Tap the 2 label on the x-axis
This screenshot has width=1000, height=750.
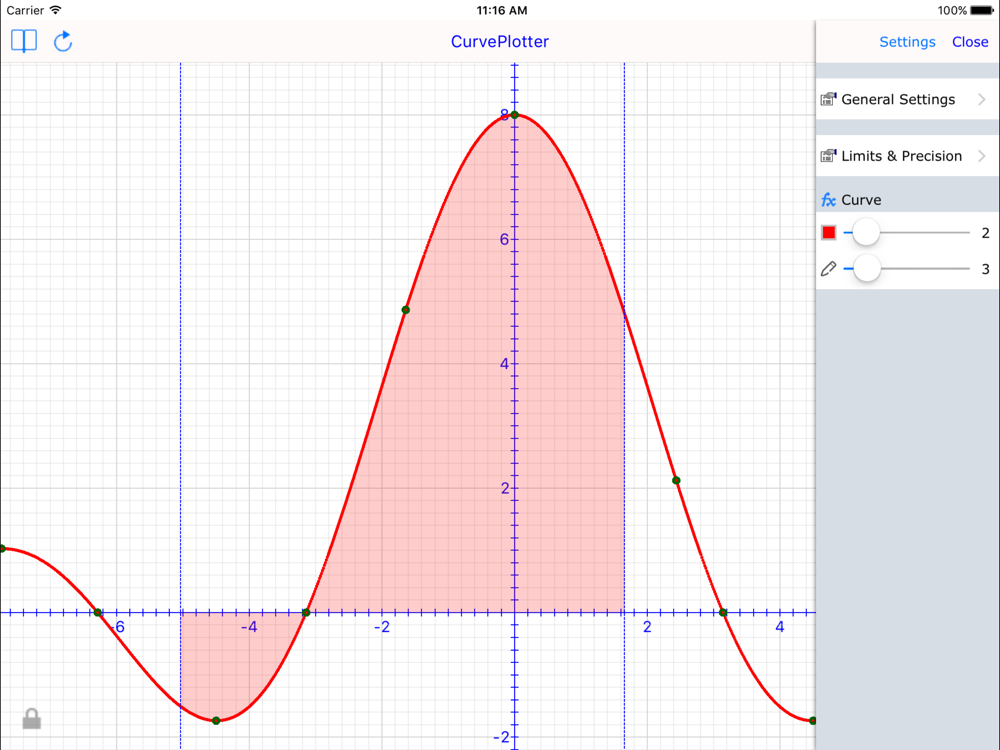[x=647, y=627]
